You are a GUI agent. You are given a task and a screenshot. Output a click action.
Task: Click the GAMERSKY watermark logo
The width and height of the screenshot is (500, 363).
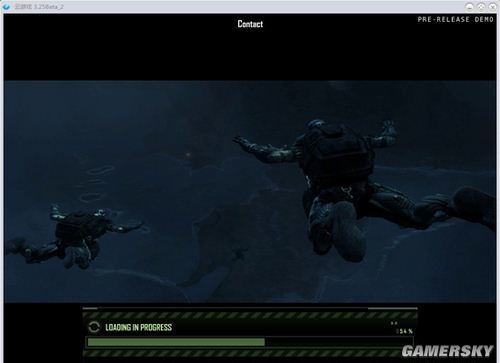point(447,351)
